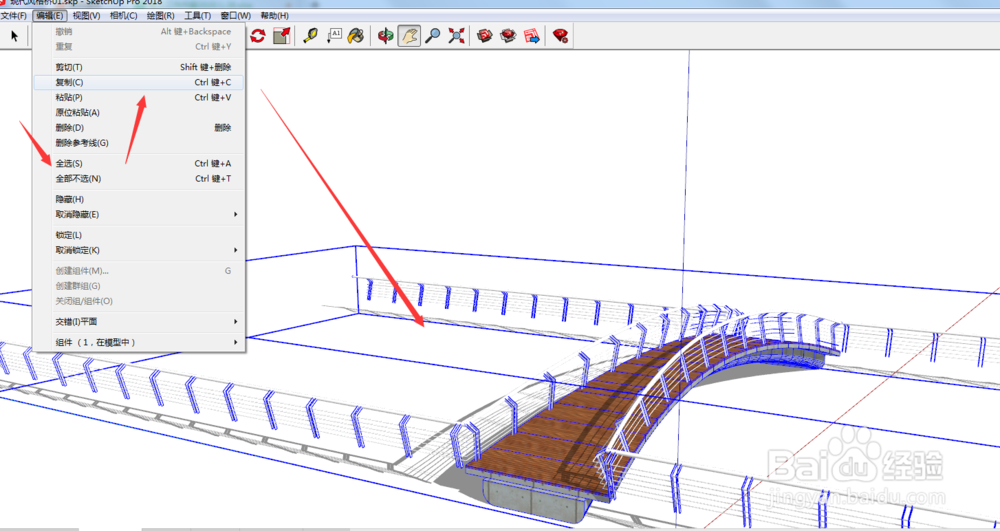The width and height of the screenshot is (1000, 531).
Task: Open the 工具(T) menu
Action: tap(198, 15)
